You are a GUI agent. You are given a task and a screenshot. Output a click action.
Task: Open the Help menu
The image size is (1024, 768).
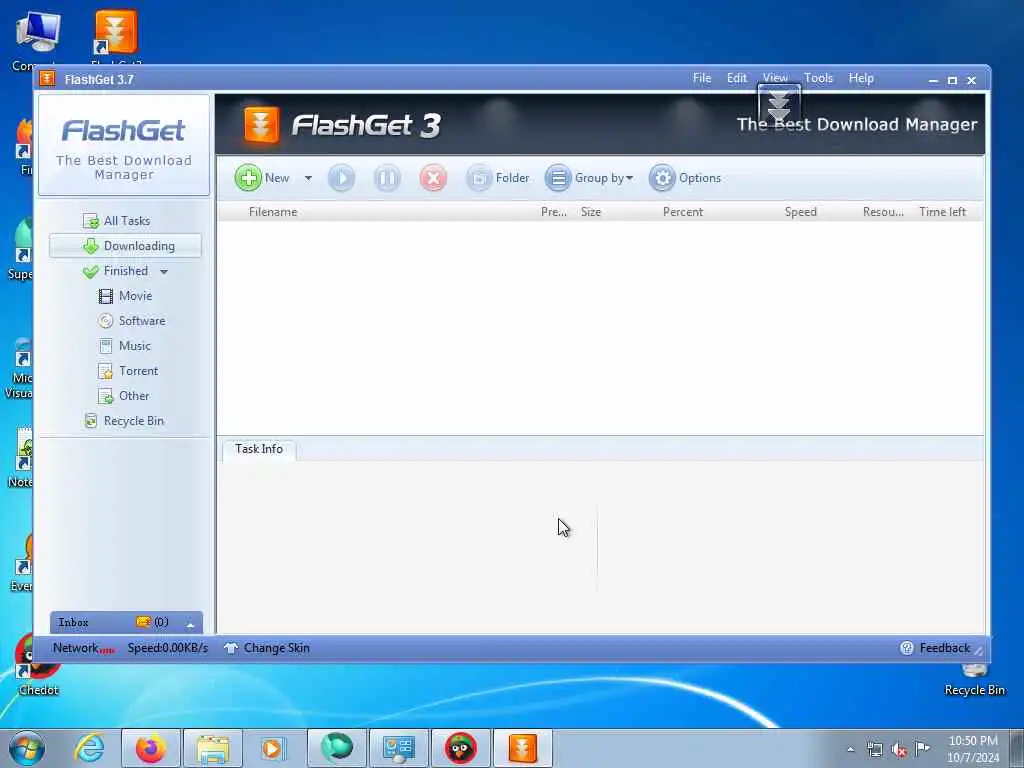pos(861,78)
